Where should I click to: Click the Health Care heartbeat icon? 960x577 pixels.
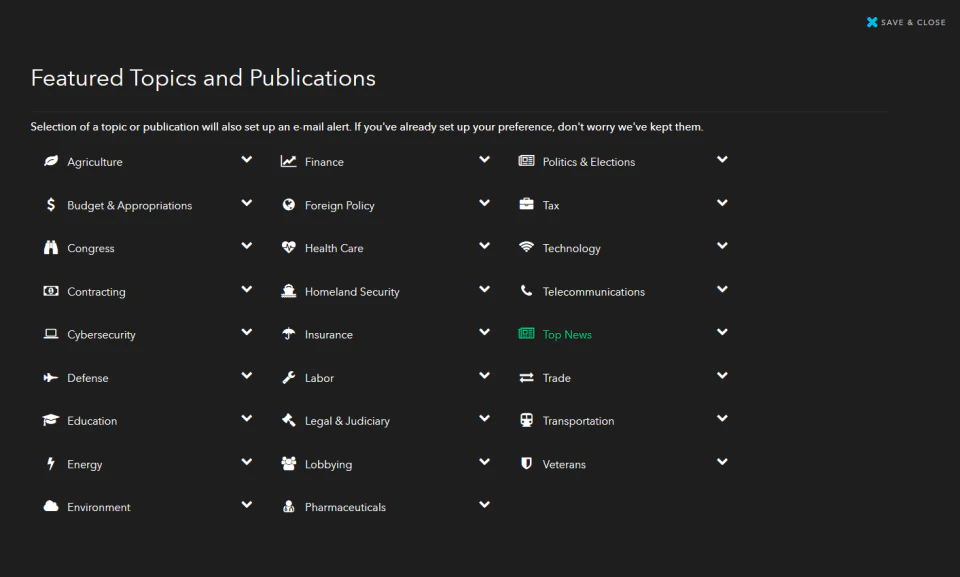coord(288,247)
